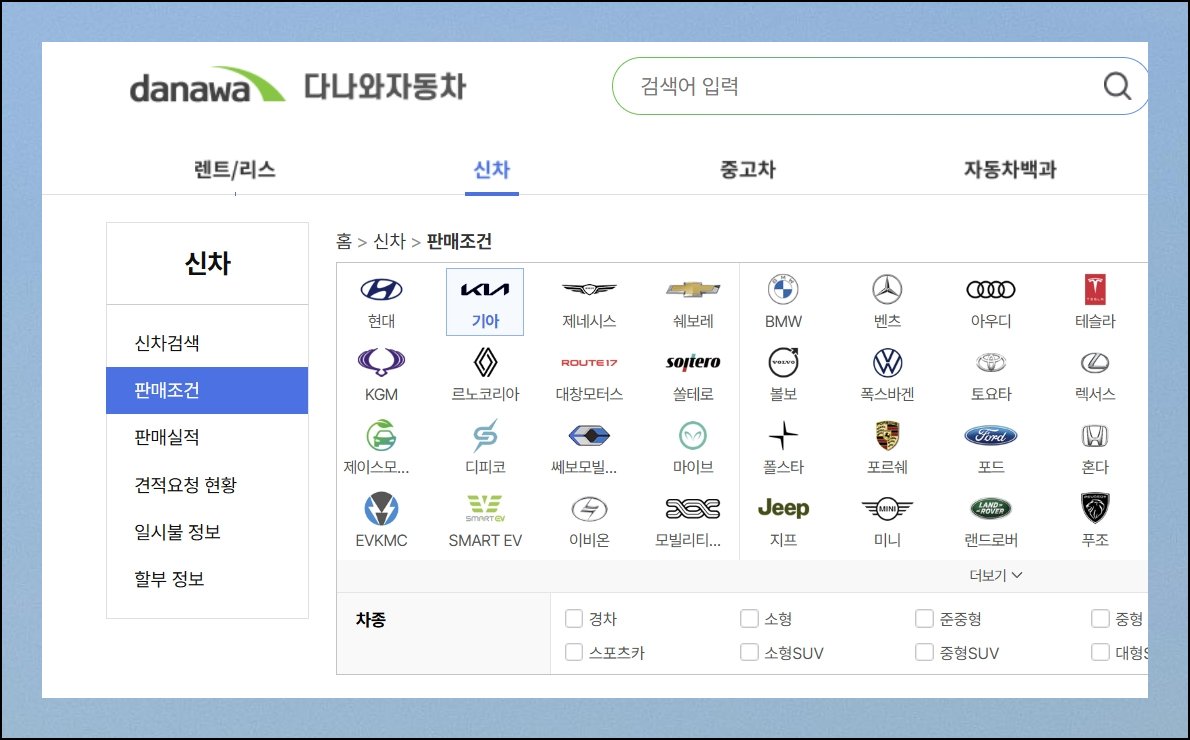Click the 홈 breadcrumb link
The height and width of the screenshot is (740, 1190).
(x=344, y=241)
